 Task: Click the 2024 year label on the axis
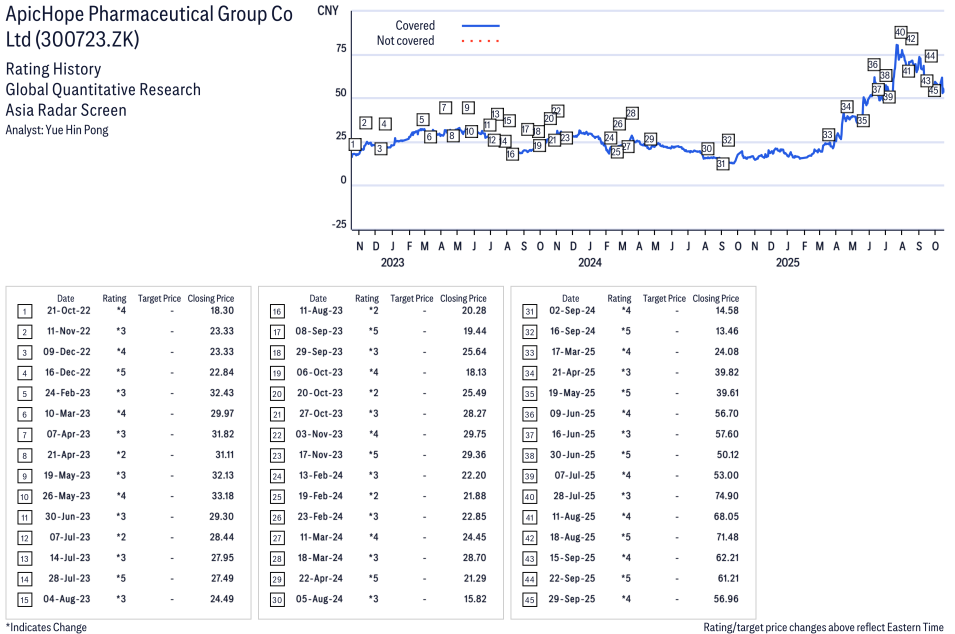click(x=589, y=263)
